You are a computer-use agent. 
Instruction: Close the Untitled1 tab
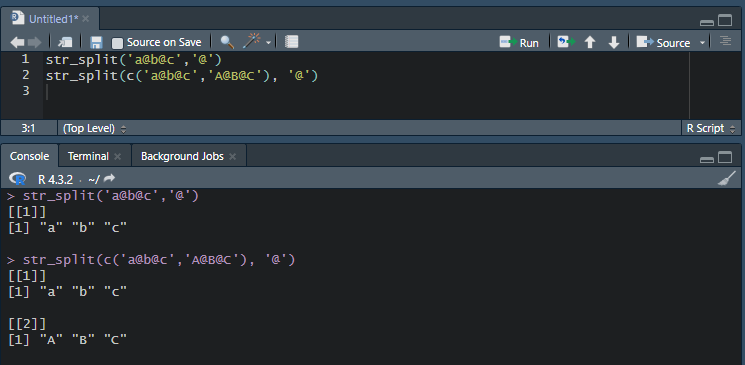[86, 19]
